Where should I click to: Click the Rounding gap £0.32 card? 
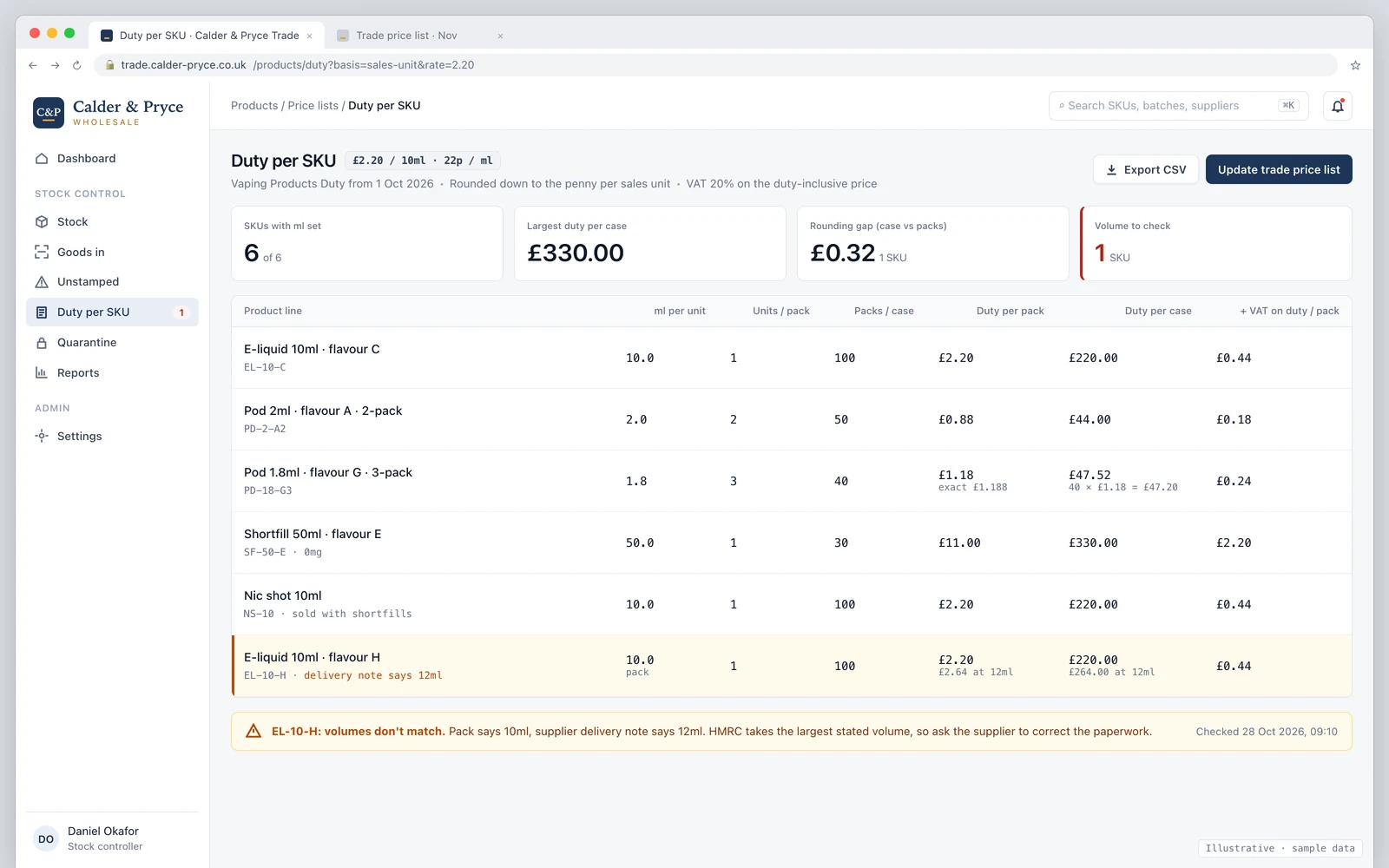click(932, 243)
